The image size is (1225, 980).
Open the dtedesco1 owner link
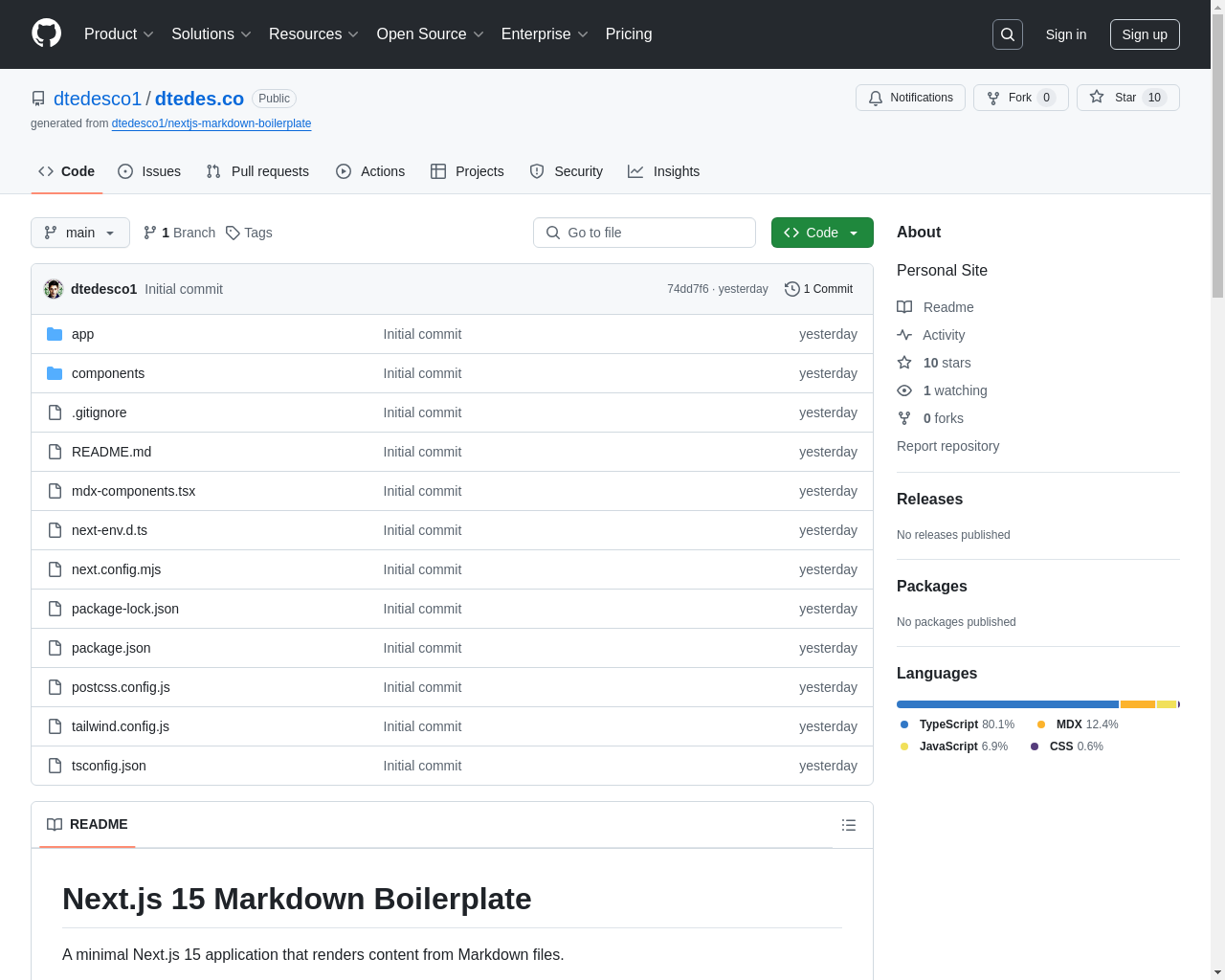[x=98, y=99]
